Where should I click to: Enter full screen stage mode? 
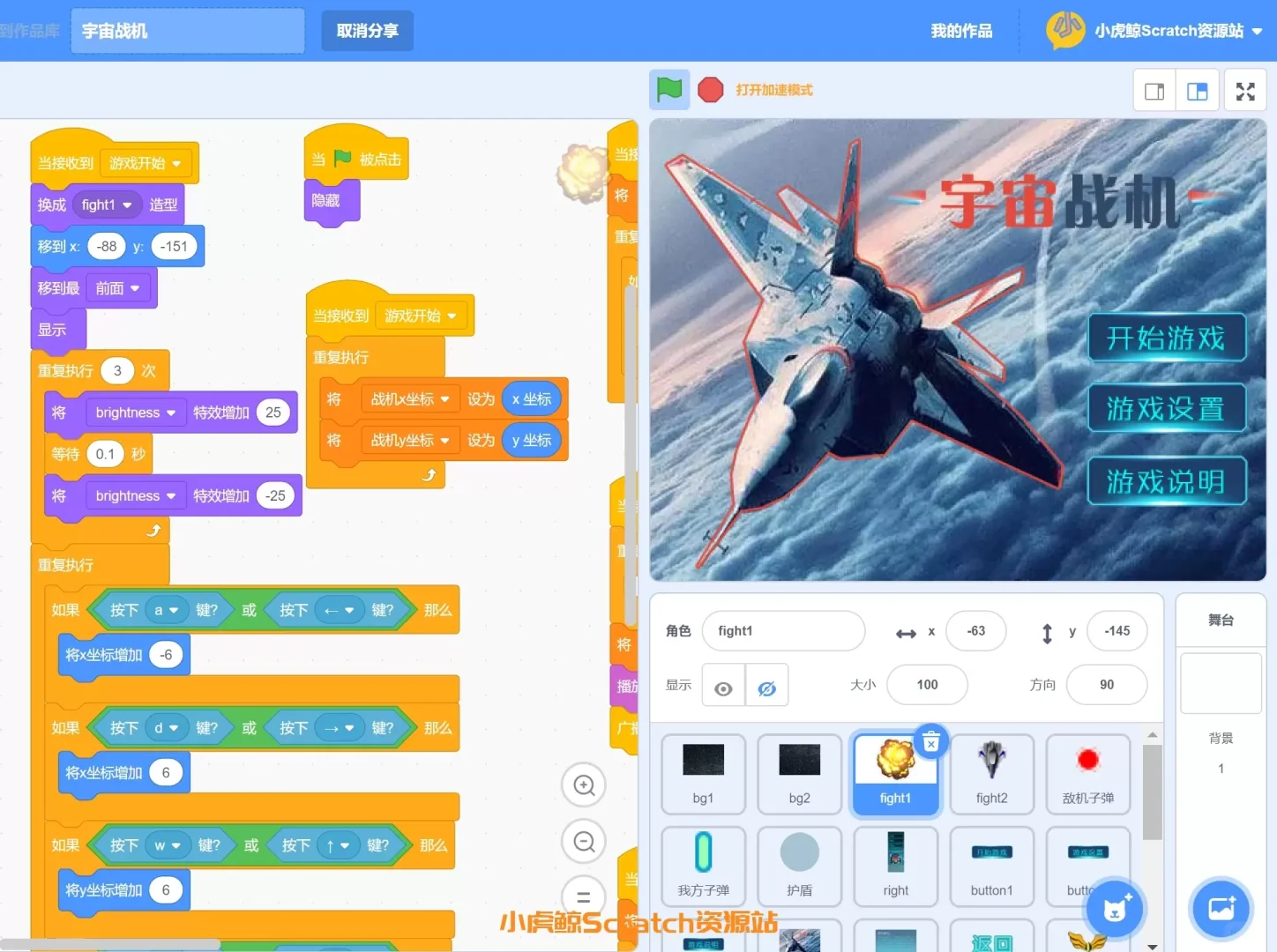(x=1244, y=90)
